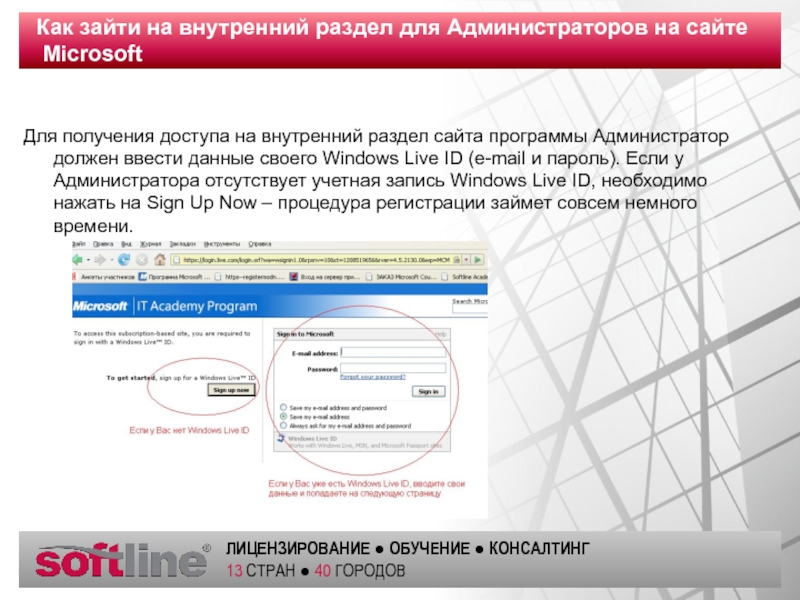Screen dimensions: 800x600
Task: Open the Журнал menu
Action: pyautogui.click(x=151, y=244)
